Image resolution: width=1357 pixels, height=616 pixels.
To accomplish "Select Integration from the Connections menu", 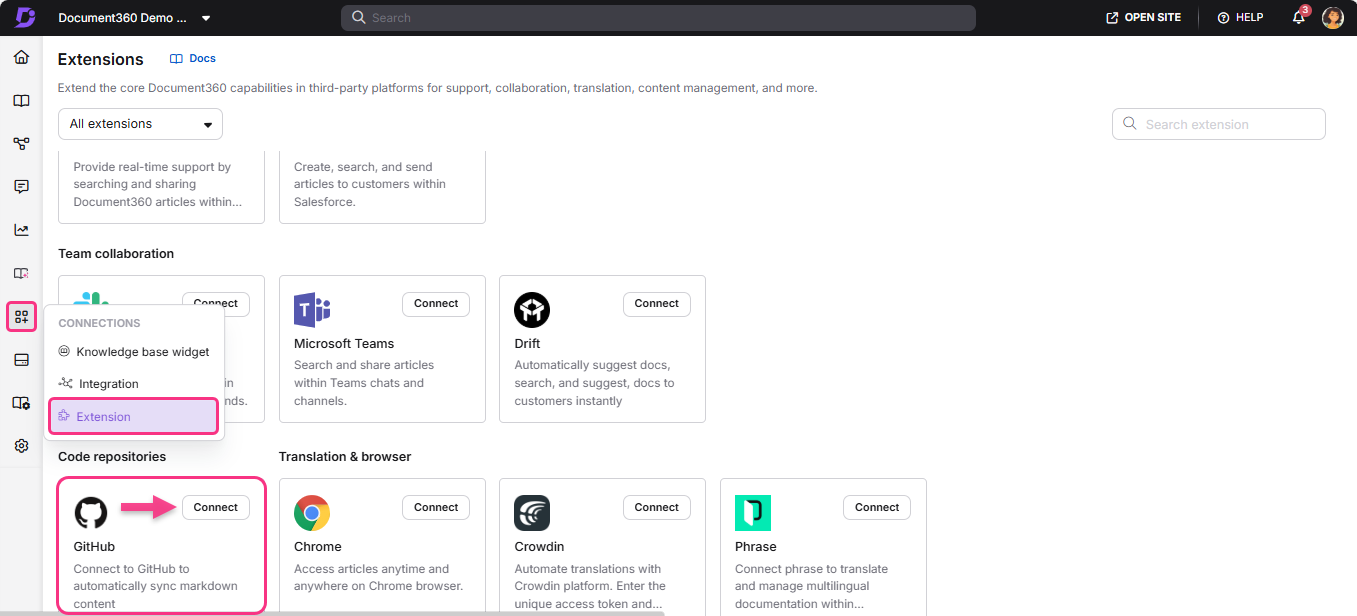I will (x=106, y=383).
